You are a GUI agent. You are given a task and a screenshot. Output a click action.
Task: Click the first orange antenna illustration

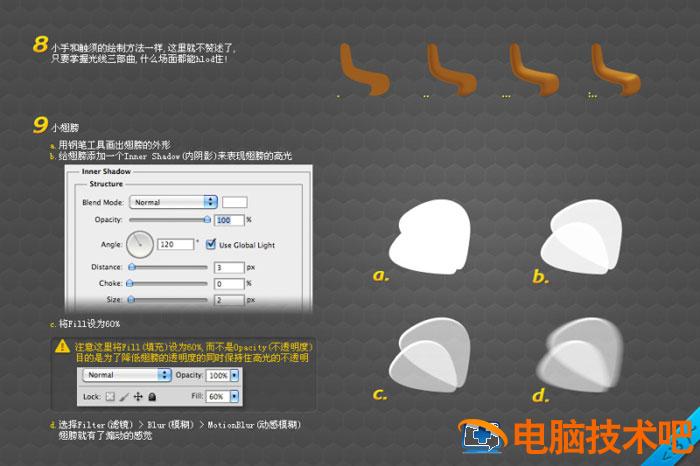coord(364,69)
